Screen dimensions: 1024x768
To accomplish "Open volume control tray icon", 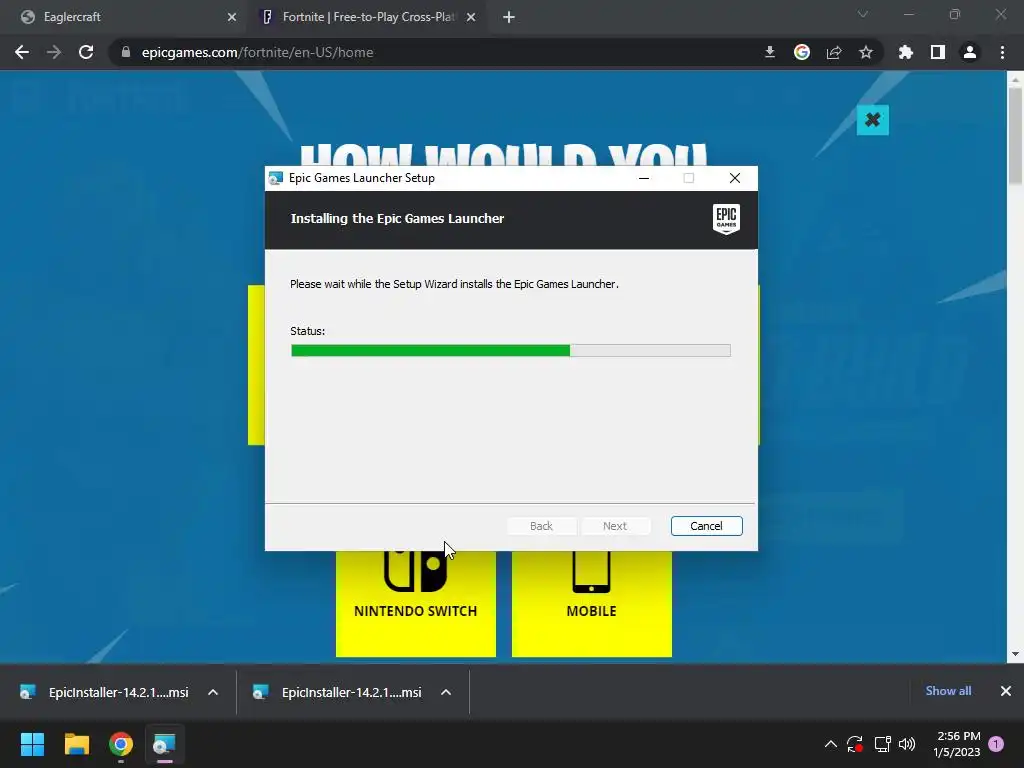I will (x=907, y=744).
